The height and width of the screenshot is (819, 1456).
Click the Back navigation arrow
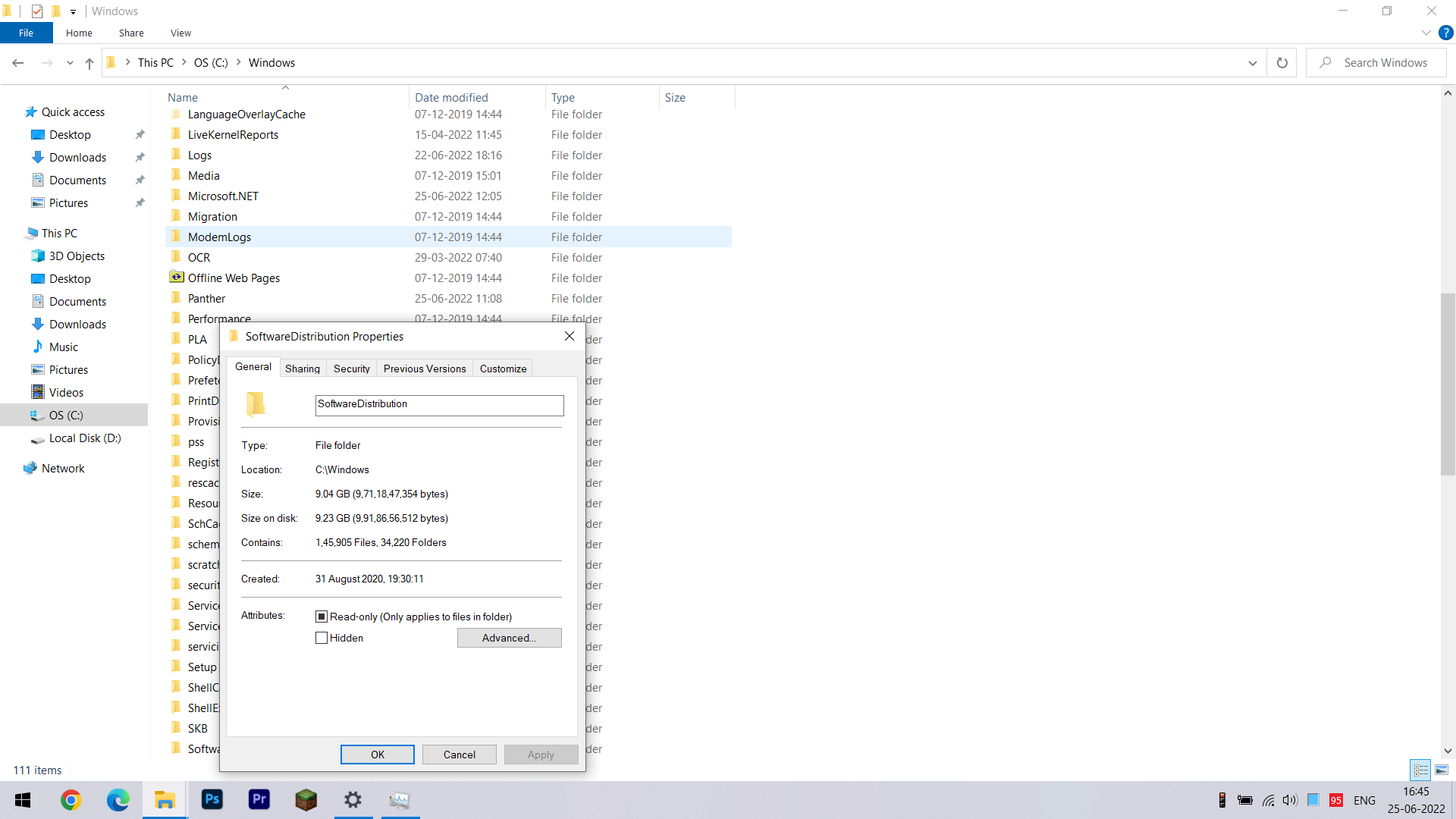(18, 63)
